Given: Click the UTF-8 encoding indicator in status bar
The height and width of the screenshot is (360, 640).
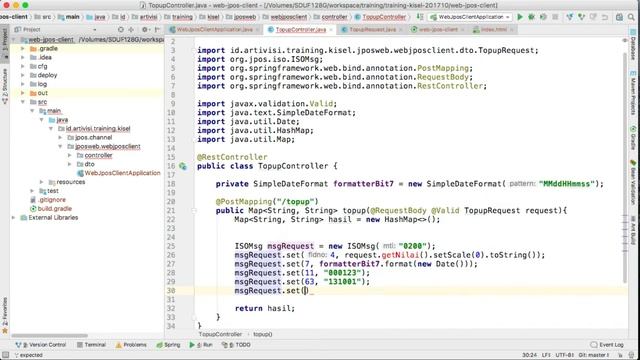Looking at the screenshot, I should coord(564,355).
